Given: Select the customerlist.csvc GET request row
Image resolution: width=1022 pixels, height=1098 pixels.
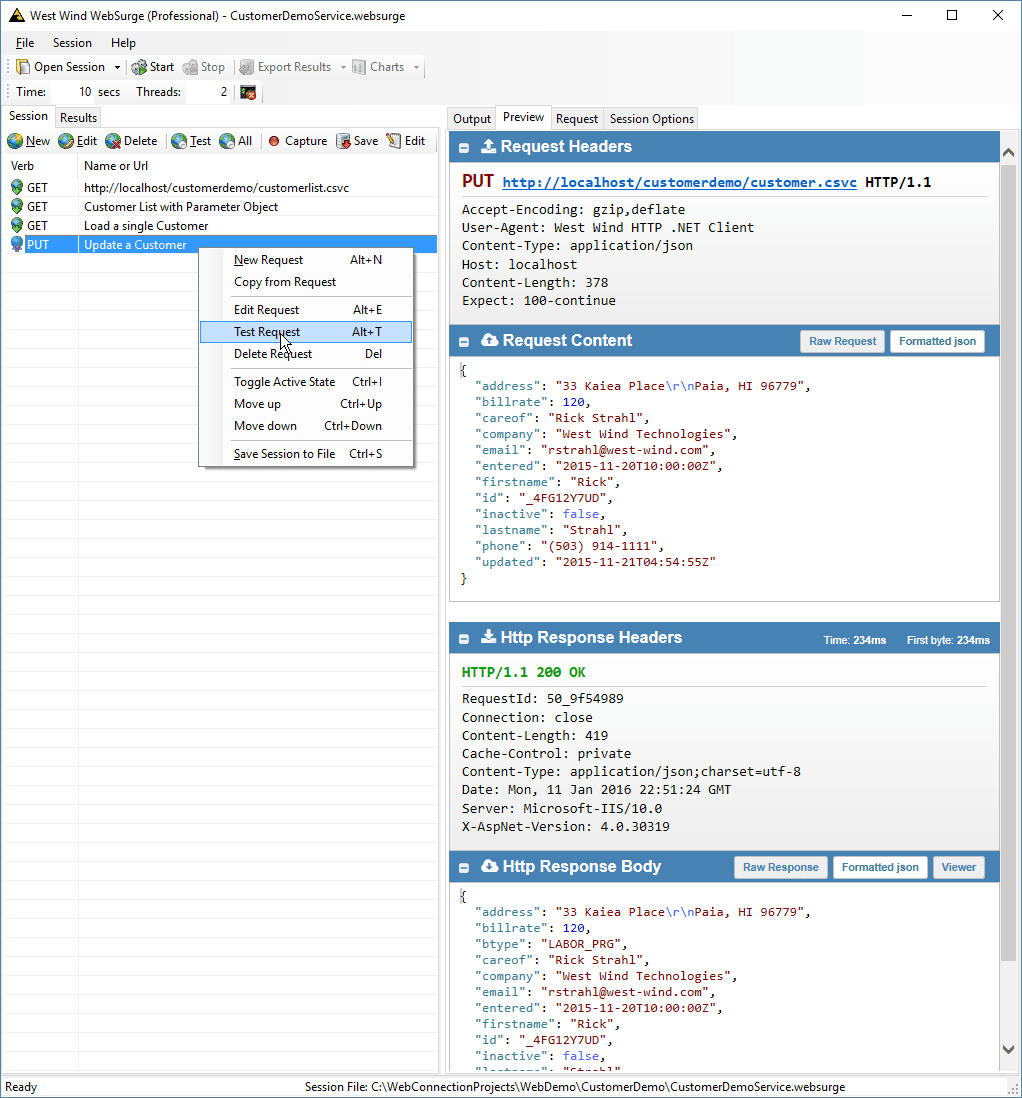Looking at the screenshot, I should coord(223,188).
